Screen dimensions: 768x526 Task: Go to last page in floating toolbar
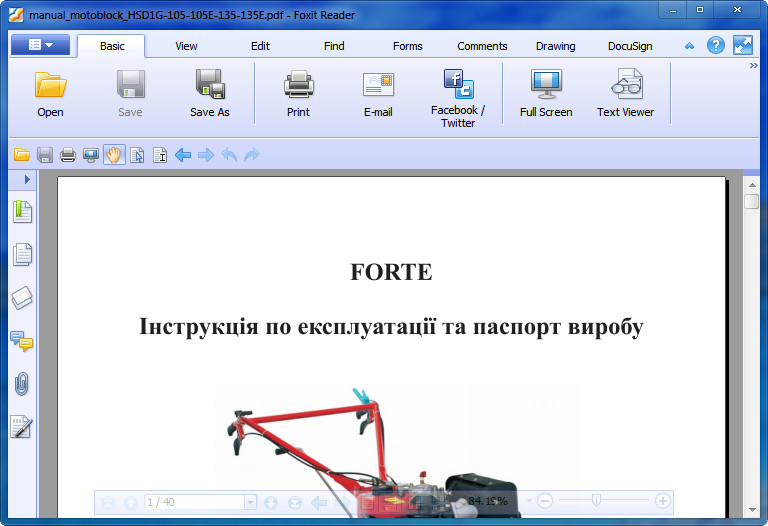coord(295,502)
